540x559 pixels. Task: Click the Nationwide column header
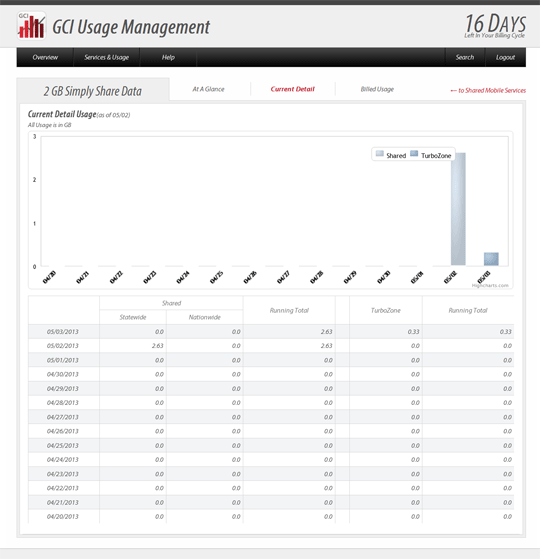pyautogui.click(x=205, y=317)
